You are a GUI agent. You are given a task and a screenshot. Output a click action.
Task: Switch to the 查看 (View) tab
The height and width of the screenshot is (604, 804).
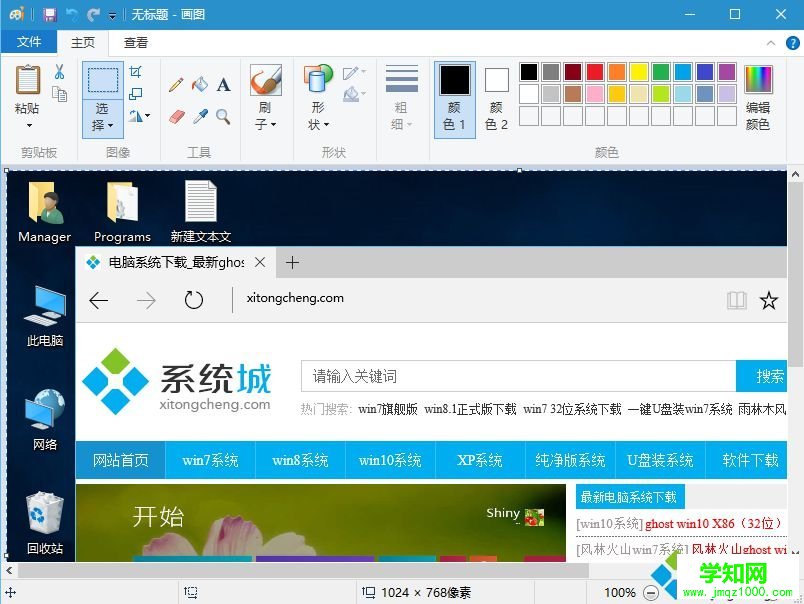[136, 42]
